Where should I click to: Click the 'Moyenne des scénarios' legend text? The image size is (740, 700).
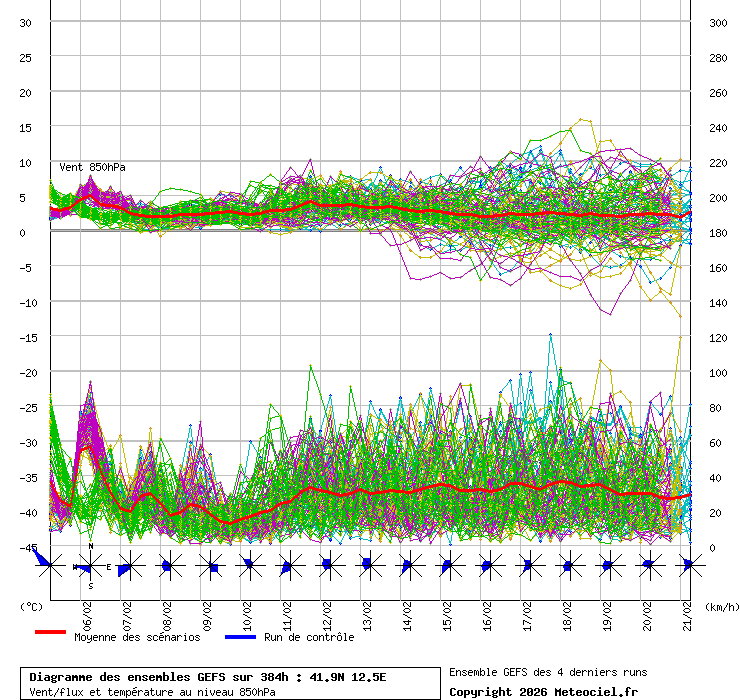[137, 637]
